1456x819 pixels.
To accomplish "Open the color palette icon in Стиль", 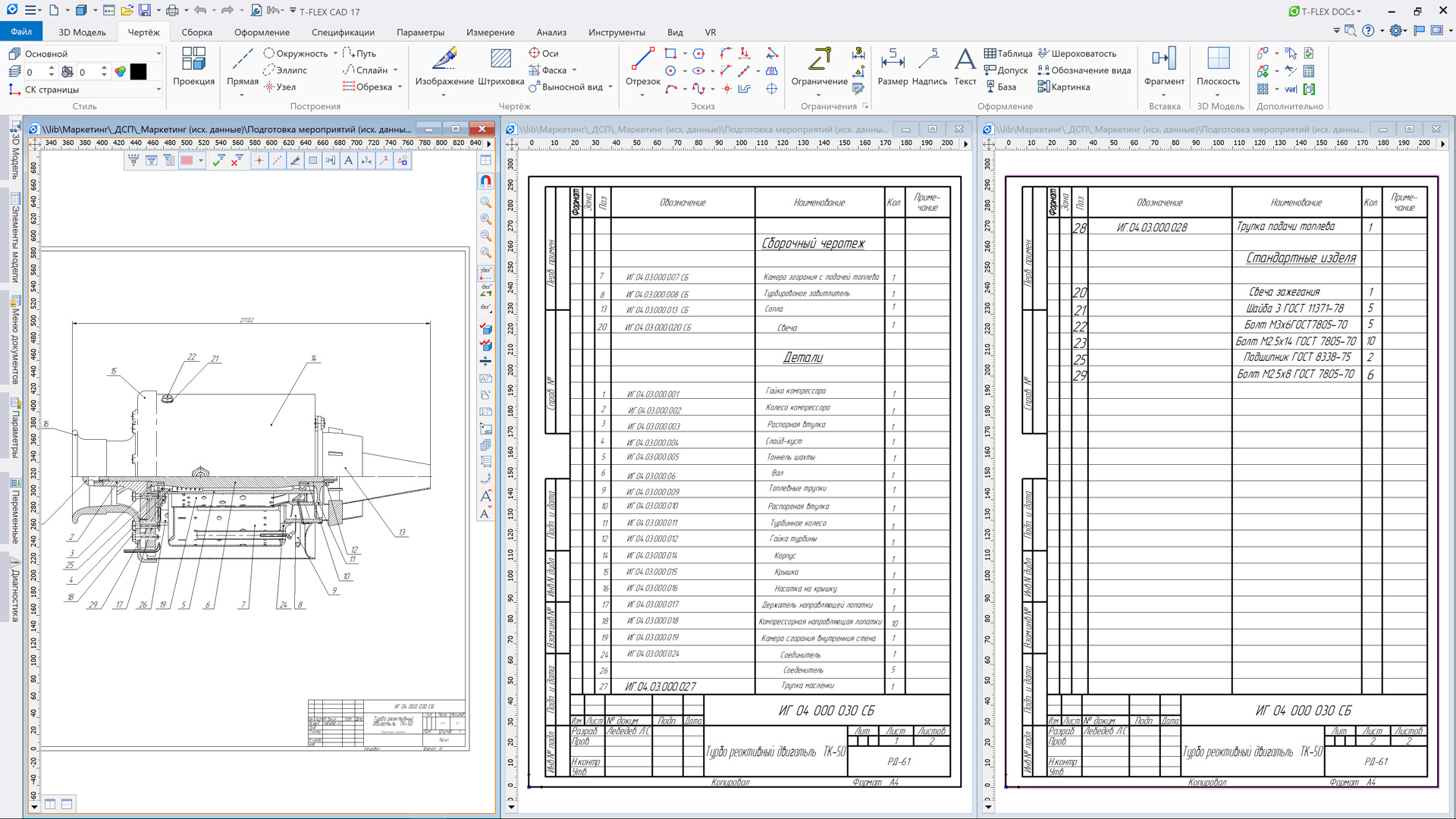I will (x=120, y=72).
